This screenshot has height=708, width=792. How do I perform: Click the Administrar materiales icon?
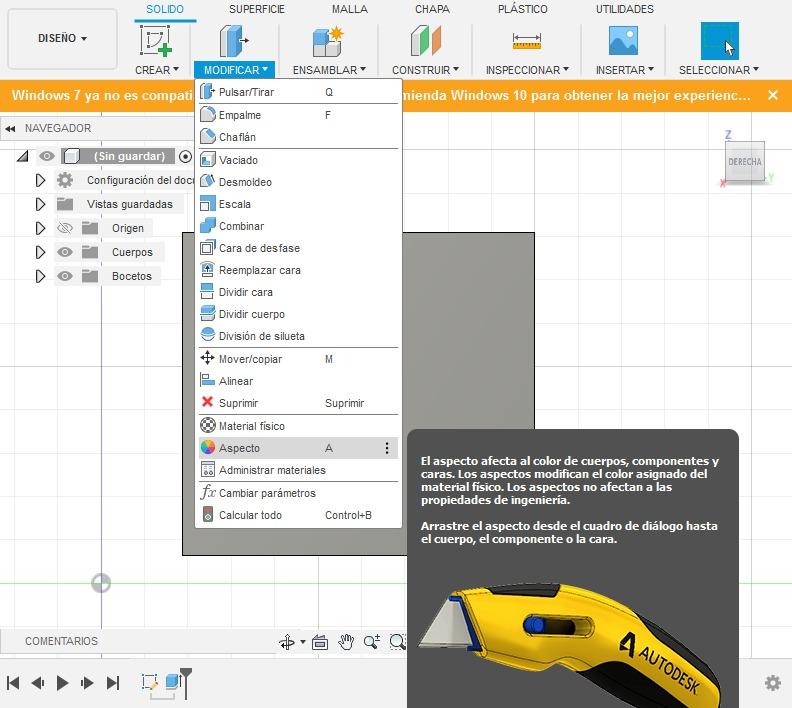click(x=208, y=470)
